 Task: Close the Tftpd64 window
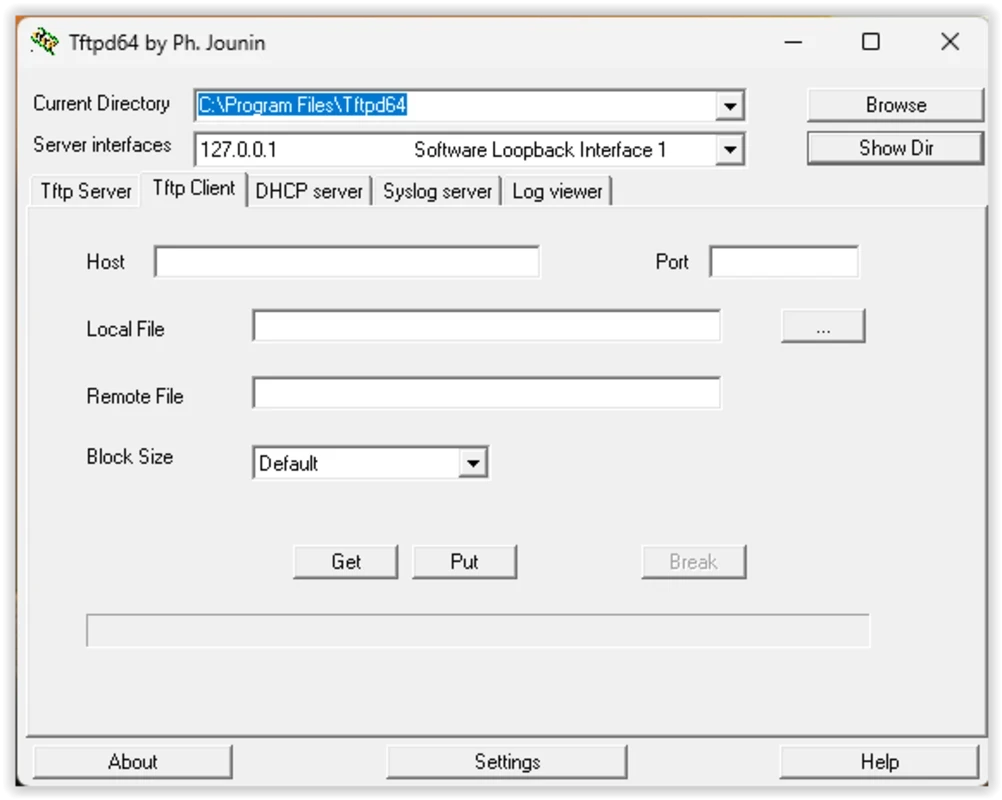pos(950,42)
